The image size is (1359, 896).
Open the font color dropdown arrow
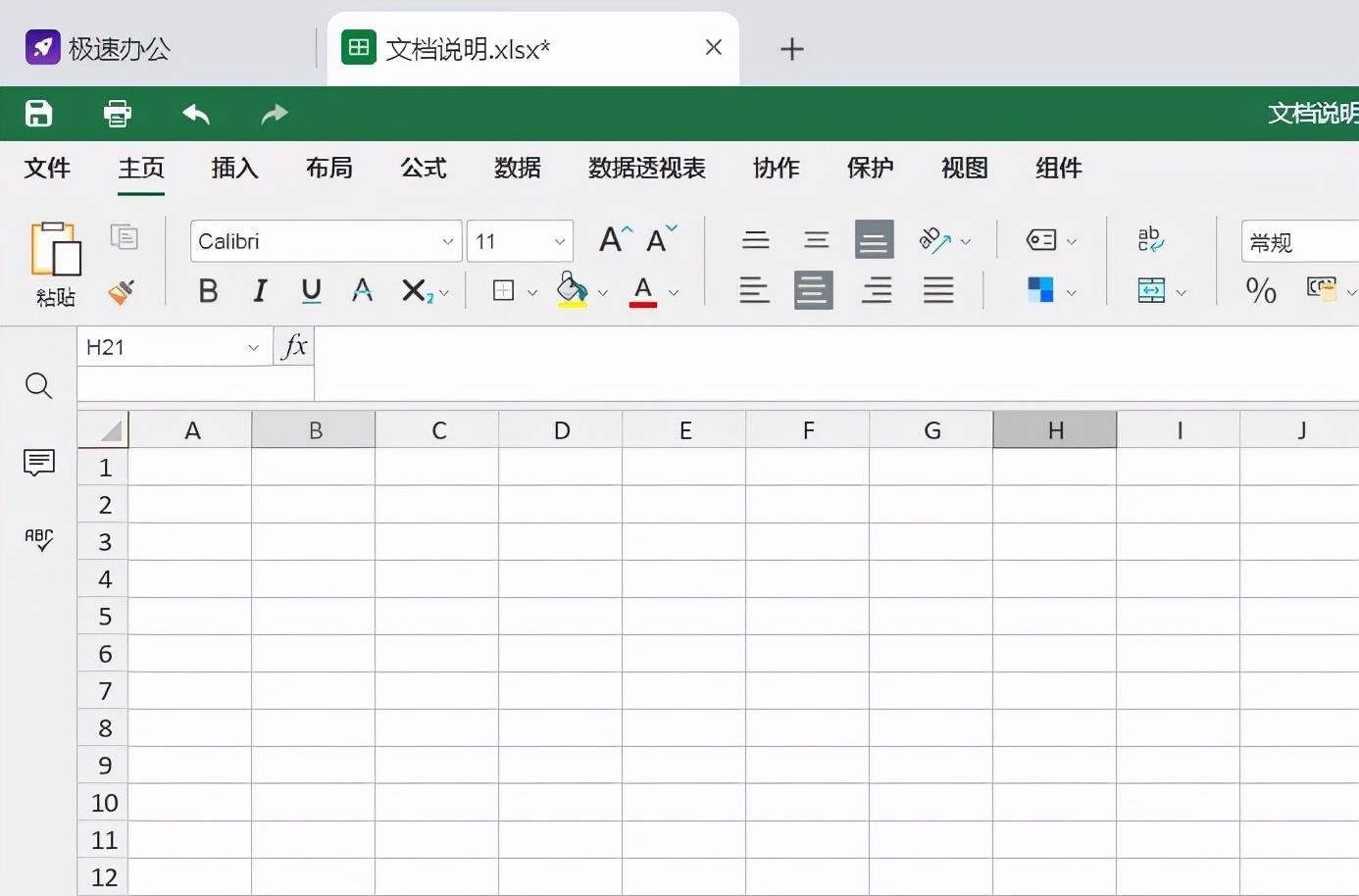point(674,293)
